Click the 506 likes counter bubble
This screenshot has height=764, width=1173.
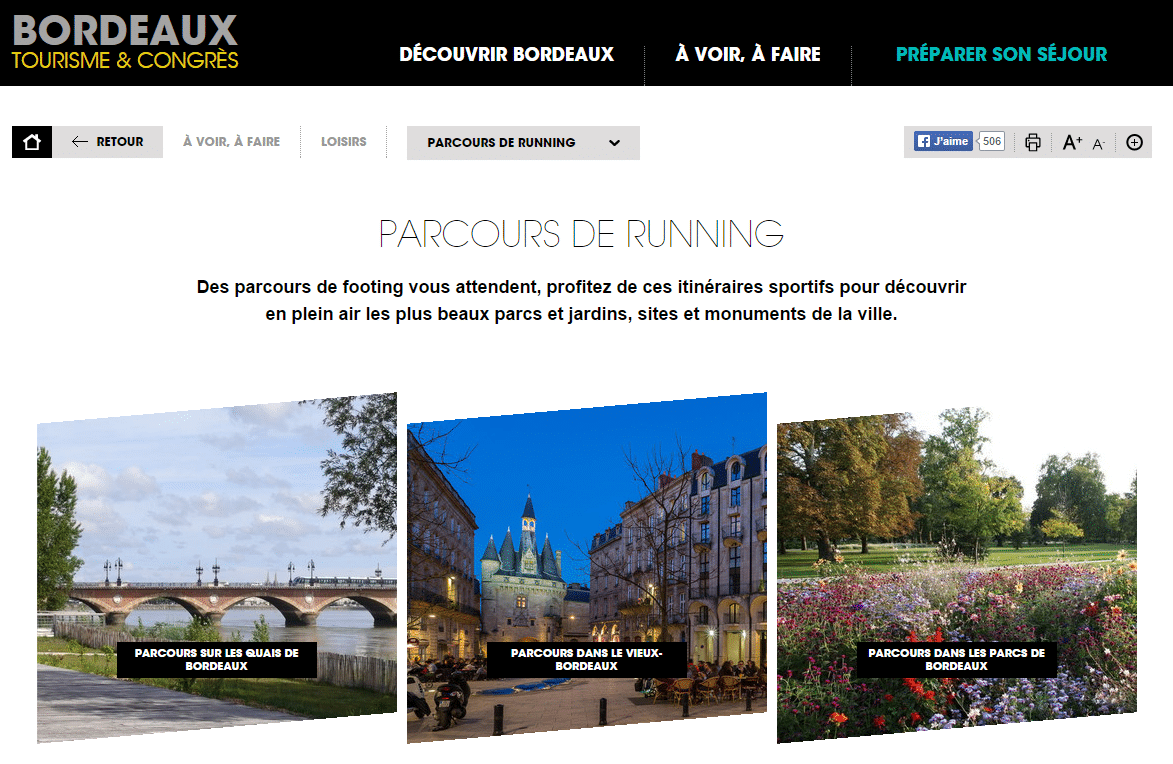[x=991, y=141]
